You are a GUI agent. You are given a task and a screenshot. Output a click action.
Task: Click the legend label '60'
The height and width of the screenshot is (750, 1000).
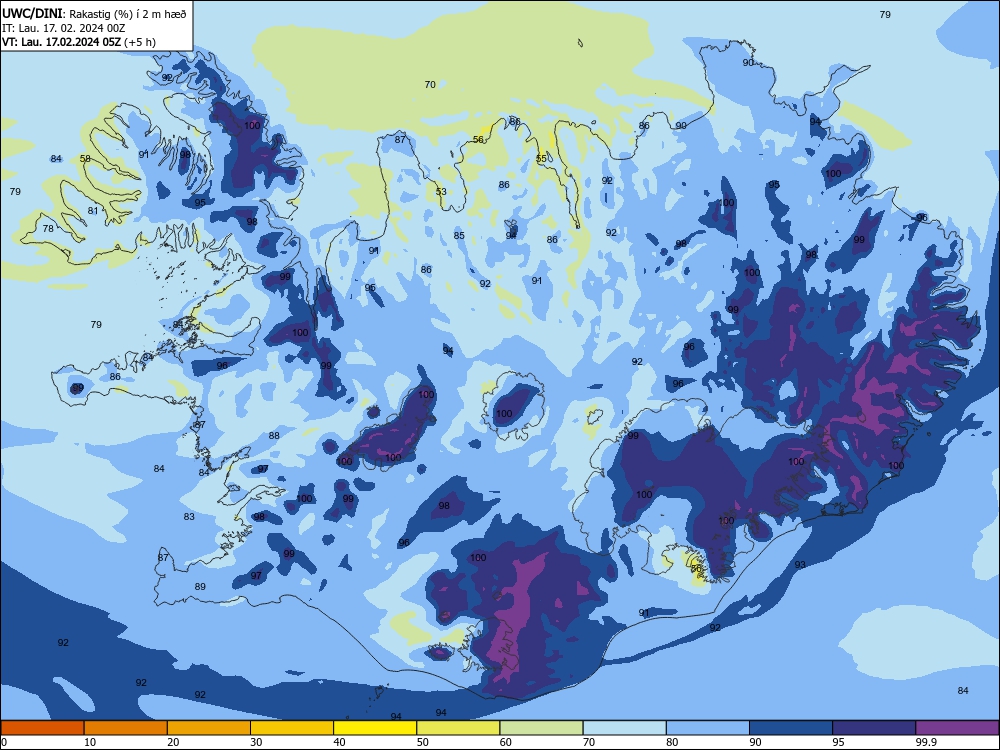pyautogui.click(x=506, y=742)
